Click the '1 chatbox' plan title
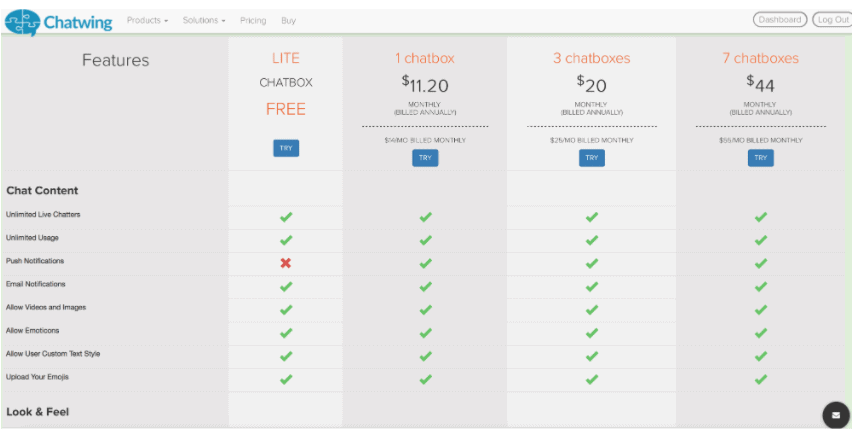Screen dimensions: 854x435 (425, 58)
